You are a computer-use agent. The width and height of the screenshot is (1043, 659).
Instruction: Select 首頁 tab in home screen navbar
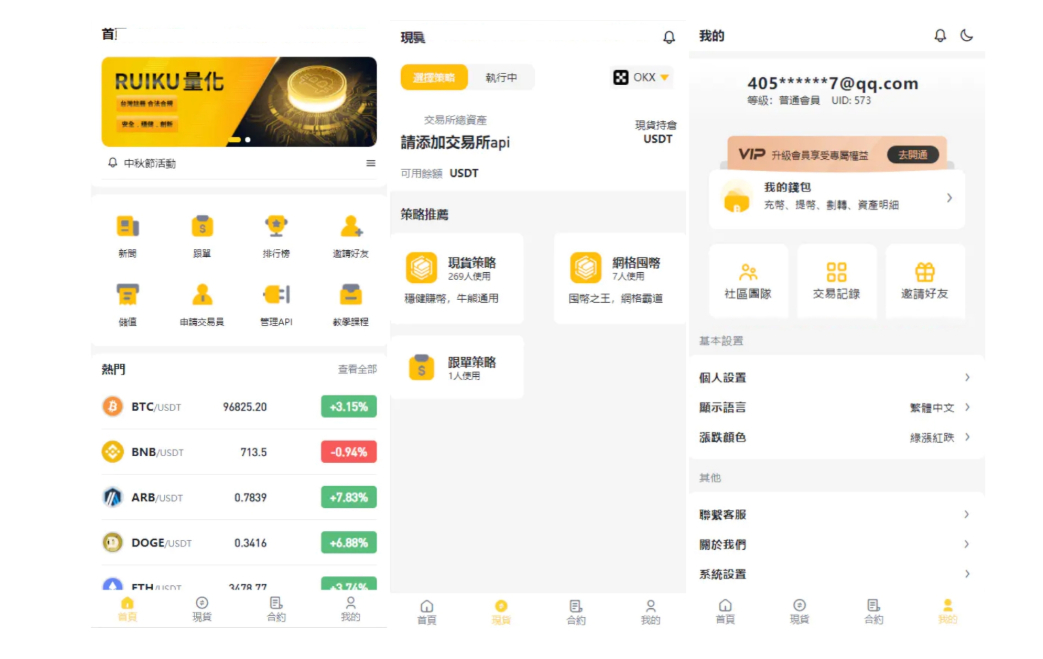point(127,608)
